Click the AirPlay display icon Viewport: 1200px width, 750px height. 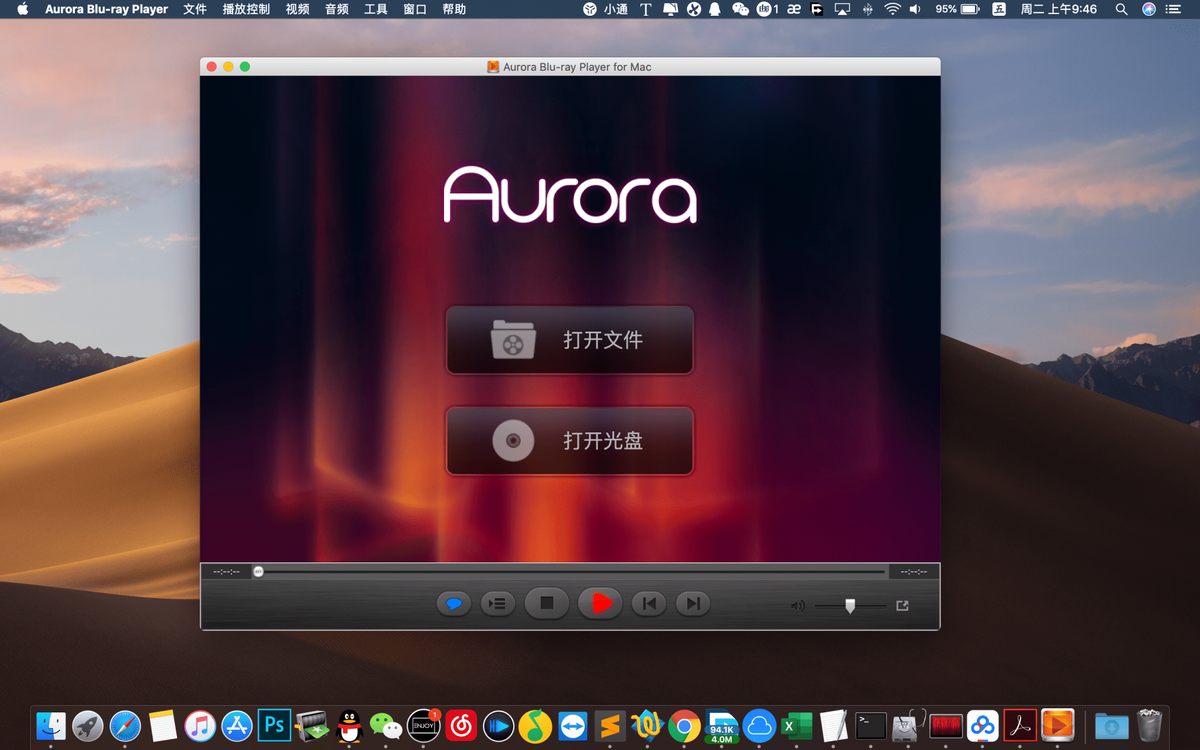pyautogui.click(x=842, y=9)
